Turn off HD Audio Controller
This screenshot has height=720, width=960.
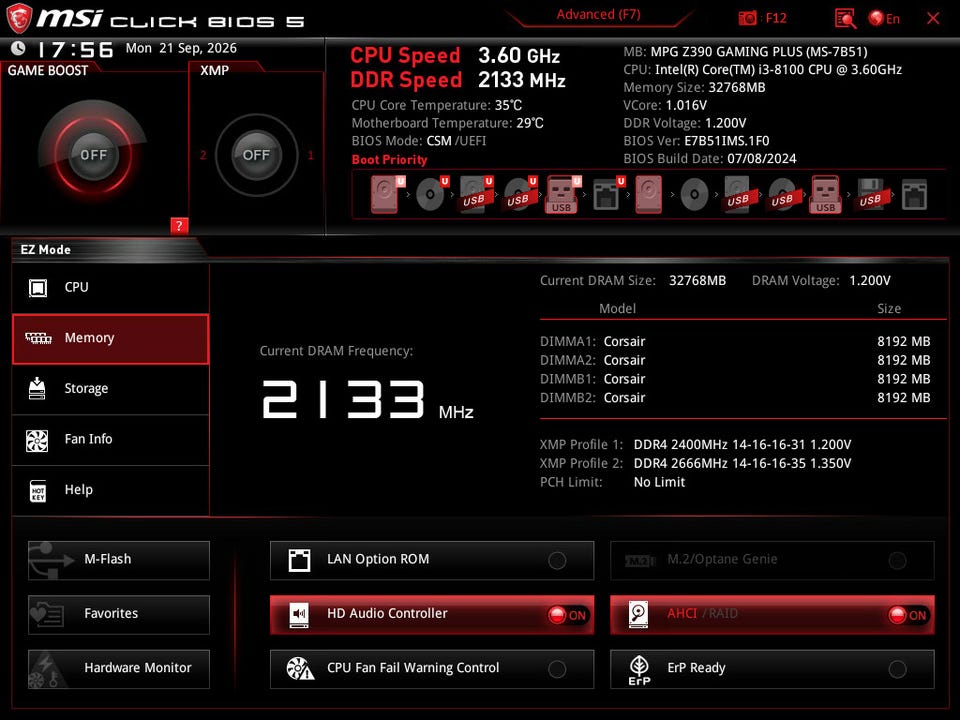point(432,614)
